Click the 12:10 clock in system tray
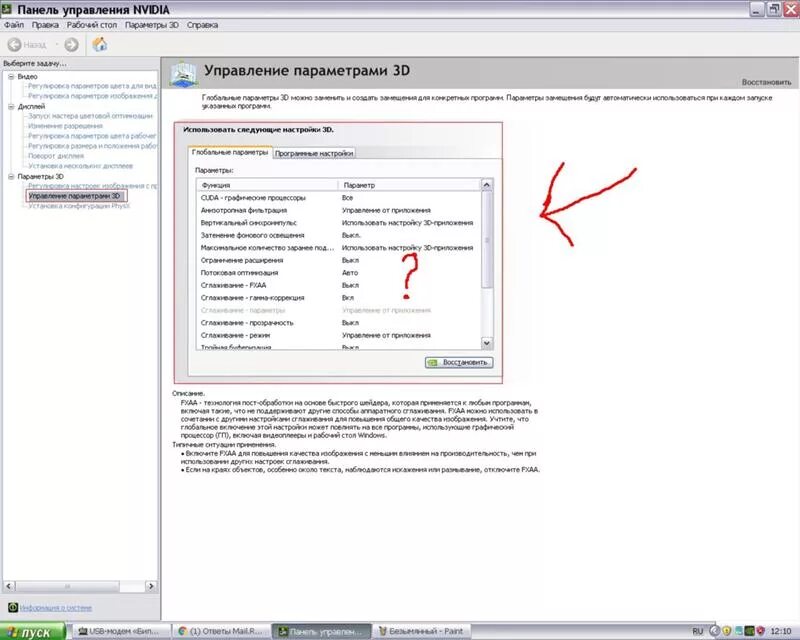Image resolution: width=800 pixels, height=640 pixels. [x=781, y=631]
